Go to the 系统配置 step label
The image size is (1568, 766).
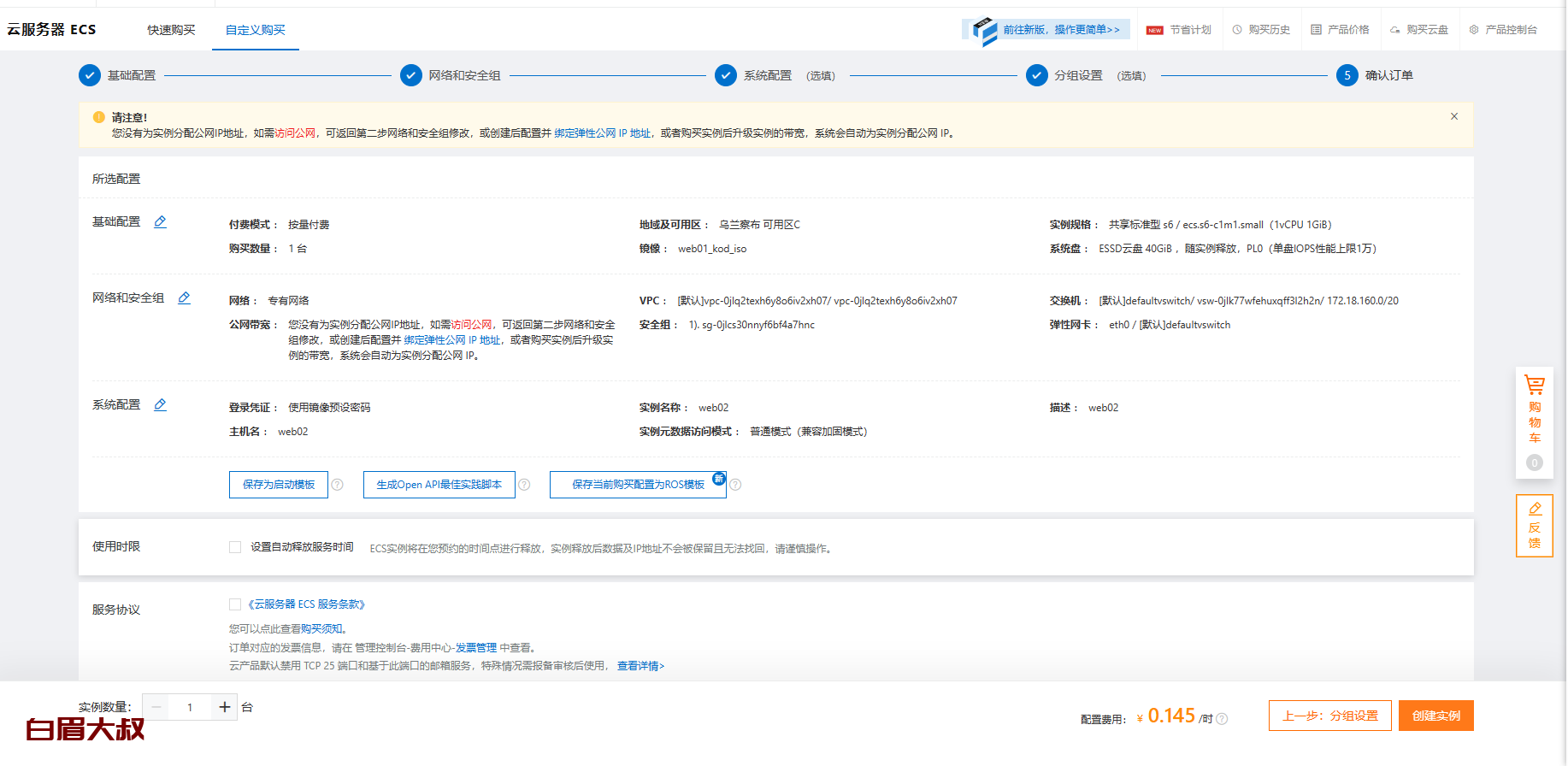(x=768, y=75)
